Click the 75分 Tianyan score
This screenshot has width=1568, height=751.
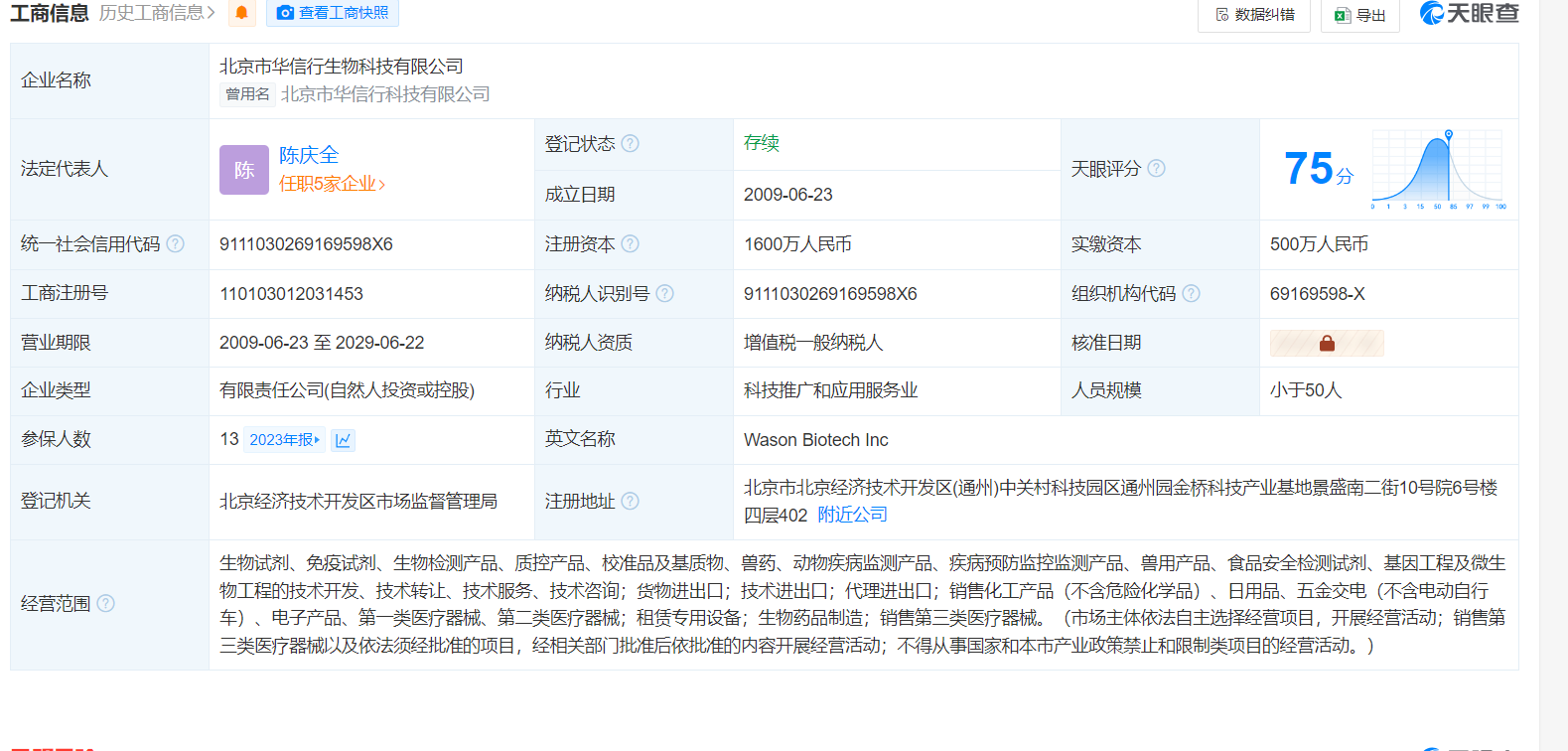point(1319,169)
